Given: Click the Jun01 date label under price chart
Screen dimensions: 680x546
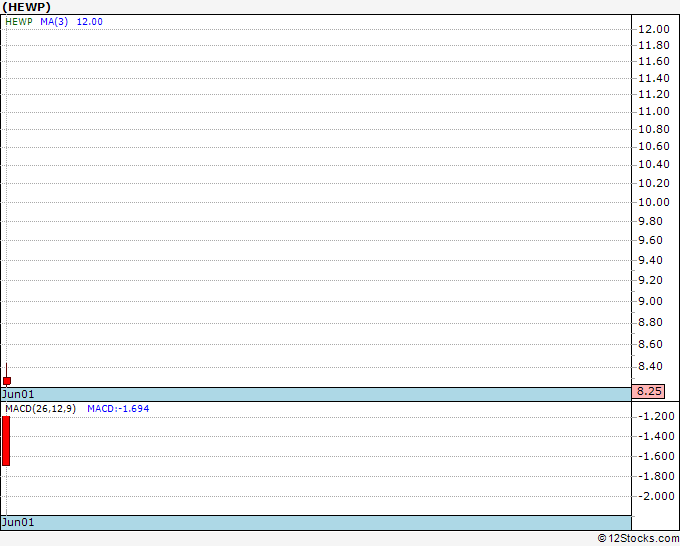Looking at the screenshot, I should pos(18,394).
